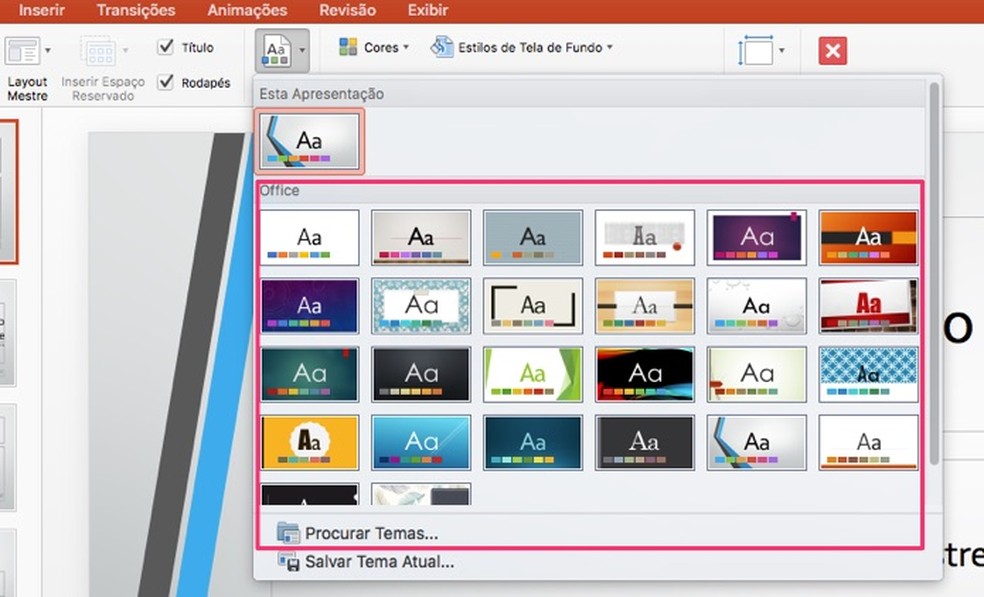This screenshot has width=984, height=597.
Task: Close master view with red X button
Action: [833, 51]
